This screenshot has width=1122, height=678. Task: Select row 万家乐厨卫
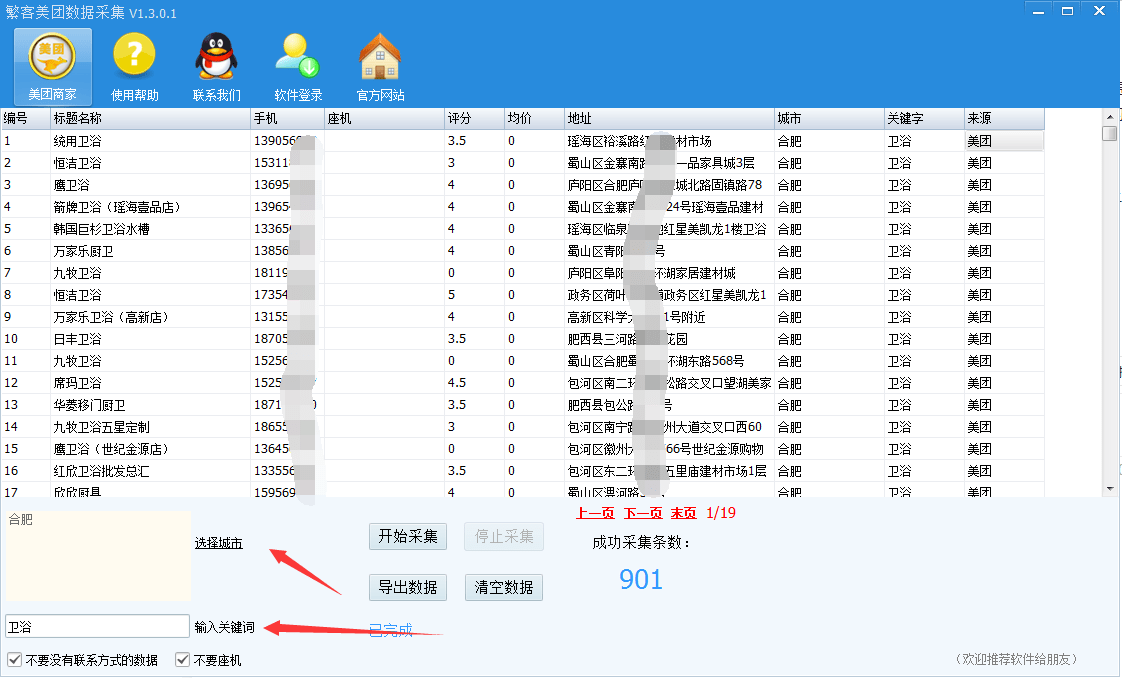[x=522, y=251]
